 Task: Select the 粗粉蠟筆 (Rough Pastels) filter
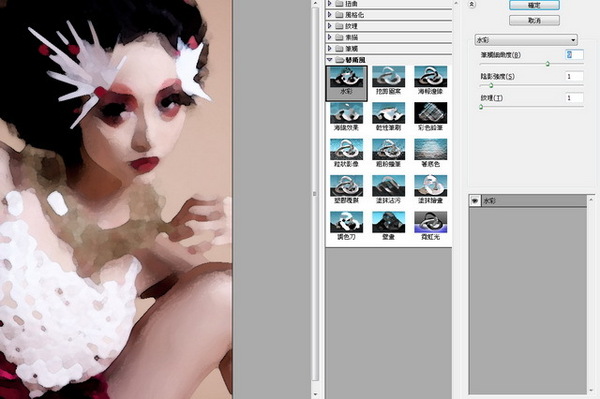click(x=388, y=153)
